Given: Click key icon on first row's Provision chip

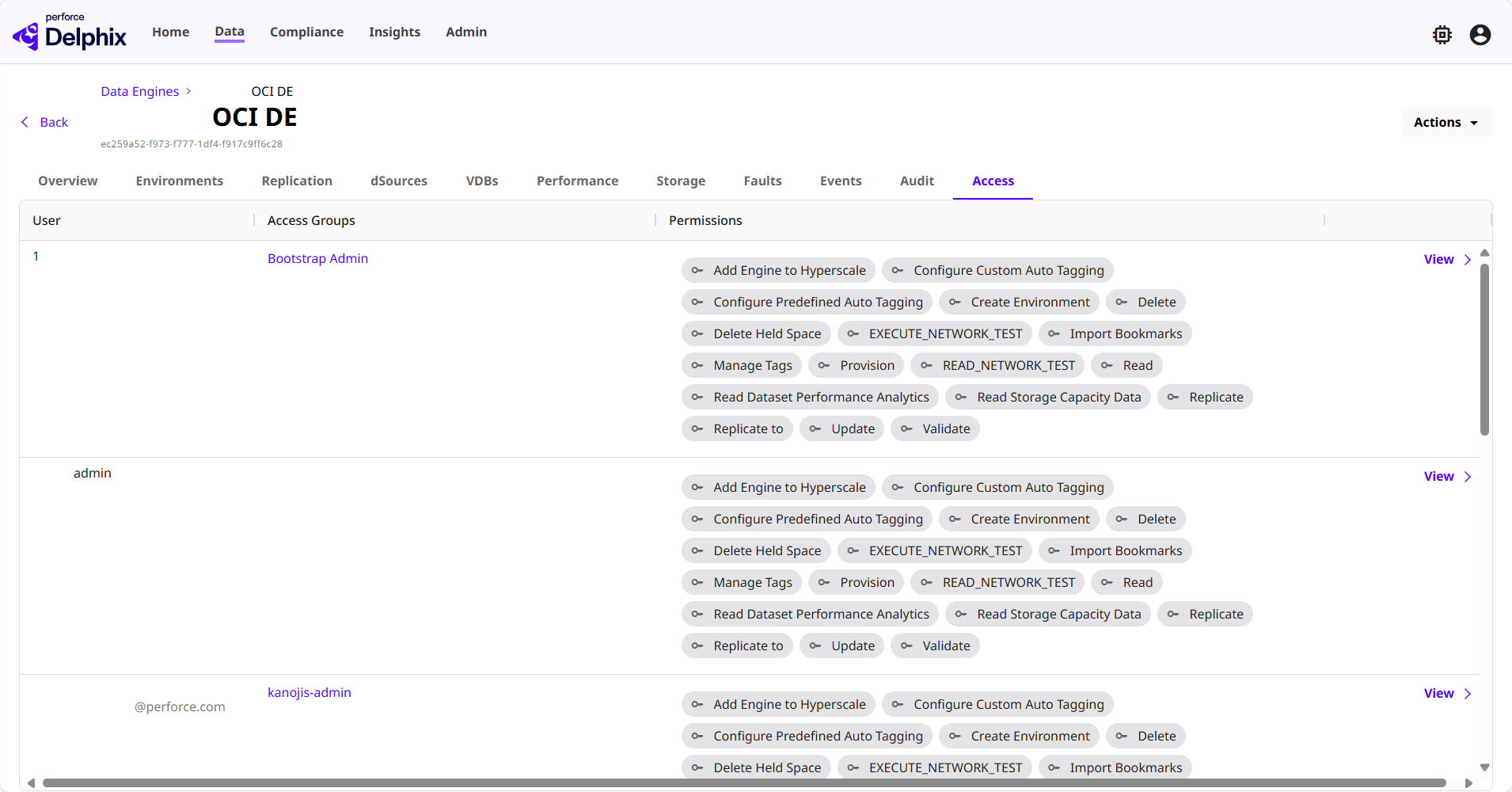Looking at the screenshot, I should pos(824,365).
